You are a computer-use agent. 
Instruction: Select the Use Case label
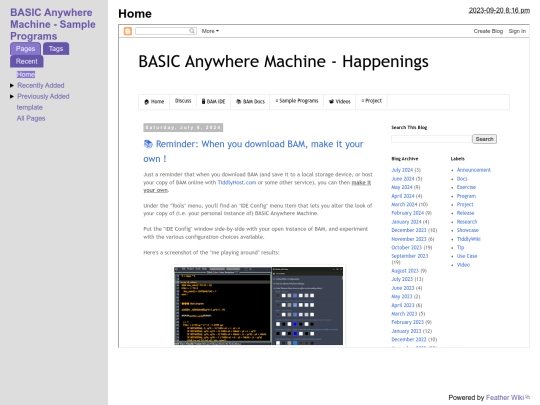coord(467,256)
